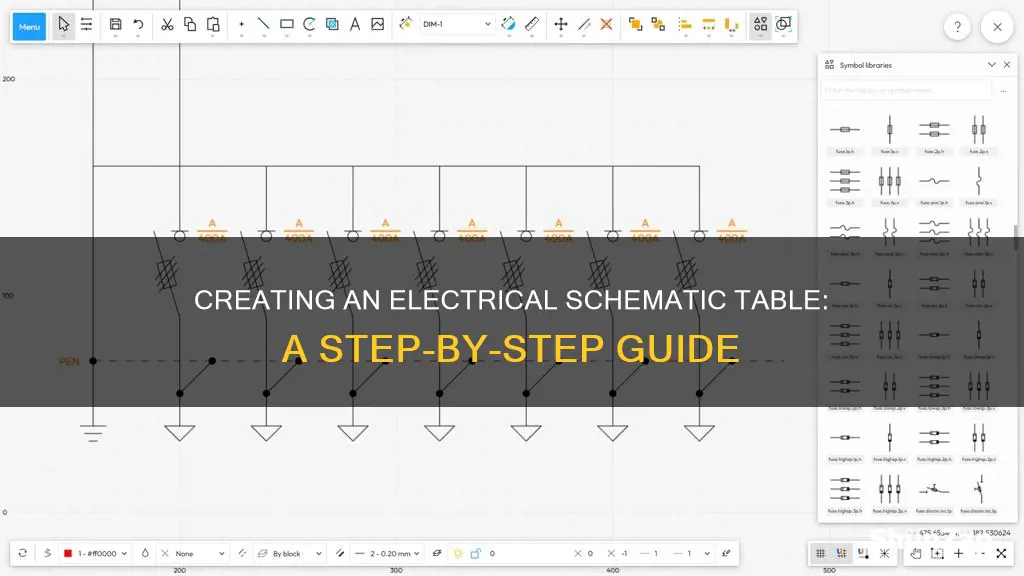Open the 1 - #ff0000 color dropdown
Viewport: 1024px width, 576px height.
pos(95,553)
